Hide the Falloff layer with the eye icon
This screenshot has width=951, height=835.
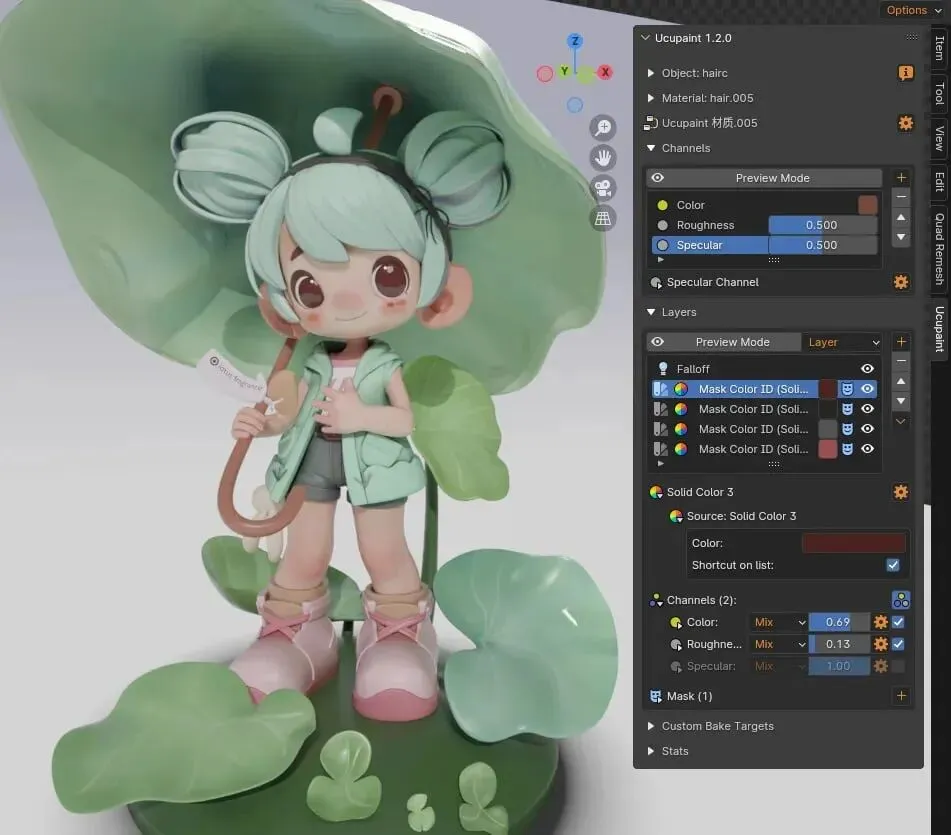point(867,369)
